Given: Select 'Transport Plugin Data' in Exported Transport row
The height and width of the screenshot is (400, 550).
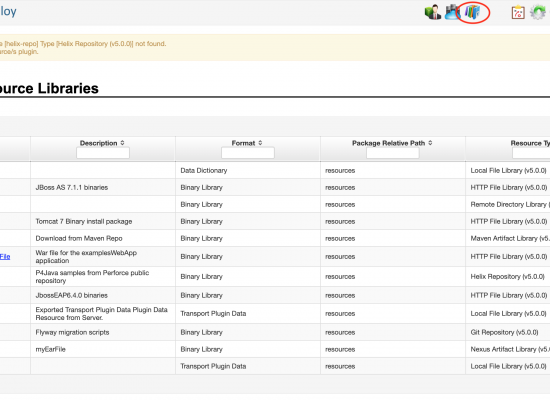Looking at the screenshot, I should point(213,313).
